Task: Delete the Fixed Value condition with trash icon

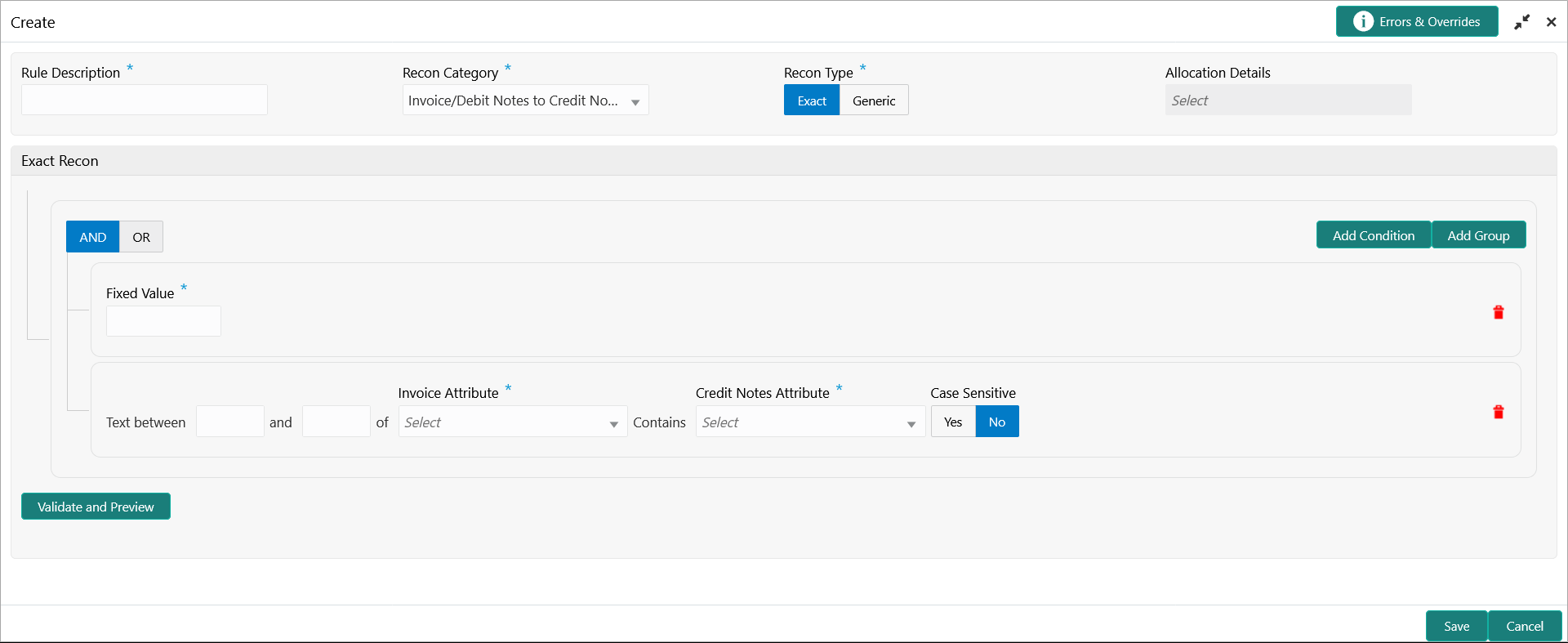Action: [1499, 312]
